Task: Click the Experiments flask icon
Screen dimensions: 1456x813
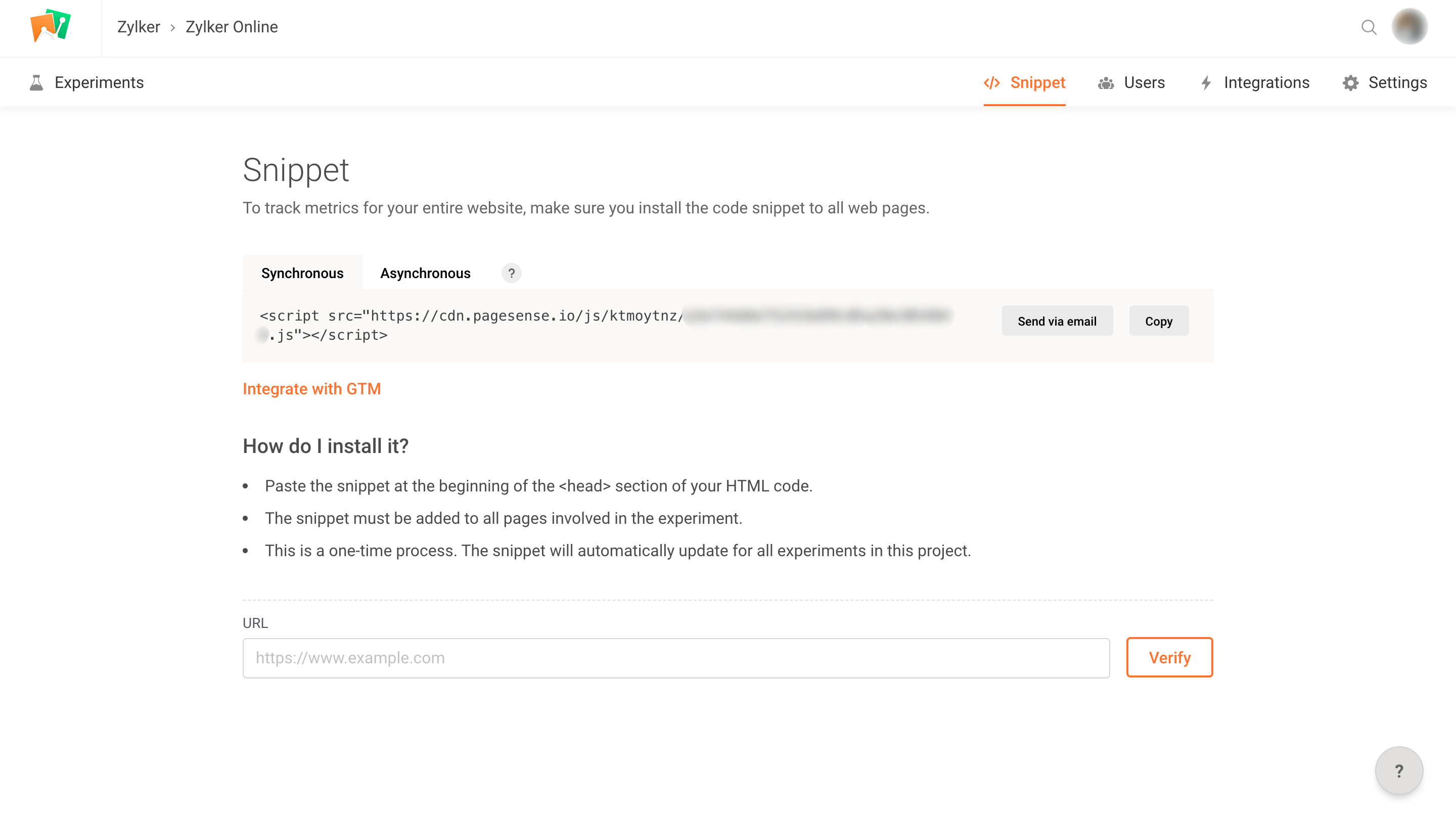Action: click(36, 82)
